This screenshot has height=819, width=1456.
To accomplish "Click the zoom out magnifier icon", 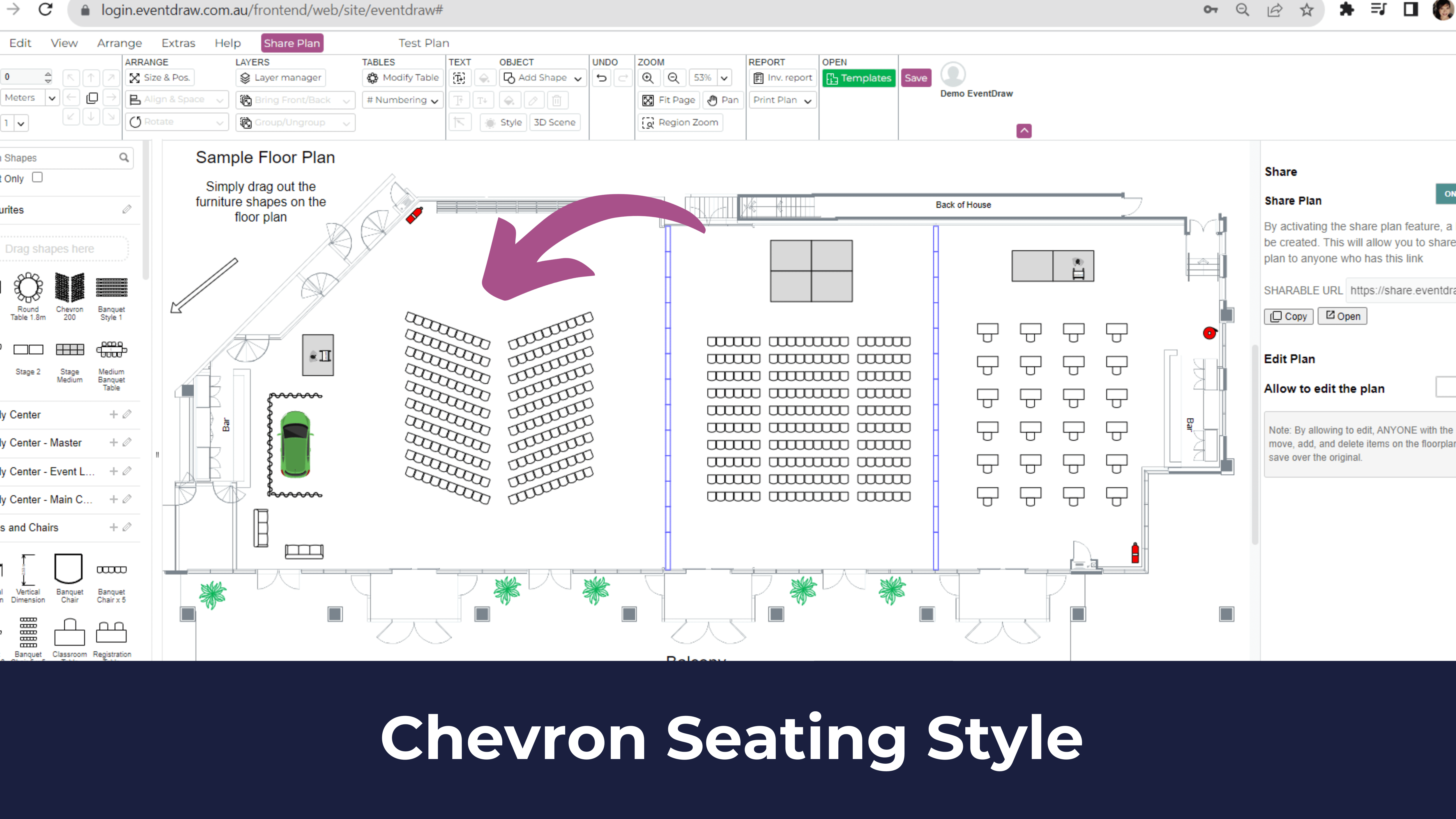I will 673,78.
